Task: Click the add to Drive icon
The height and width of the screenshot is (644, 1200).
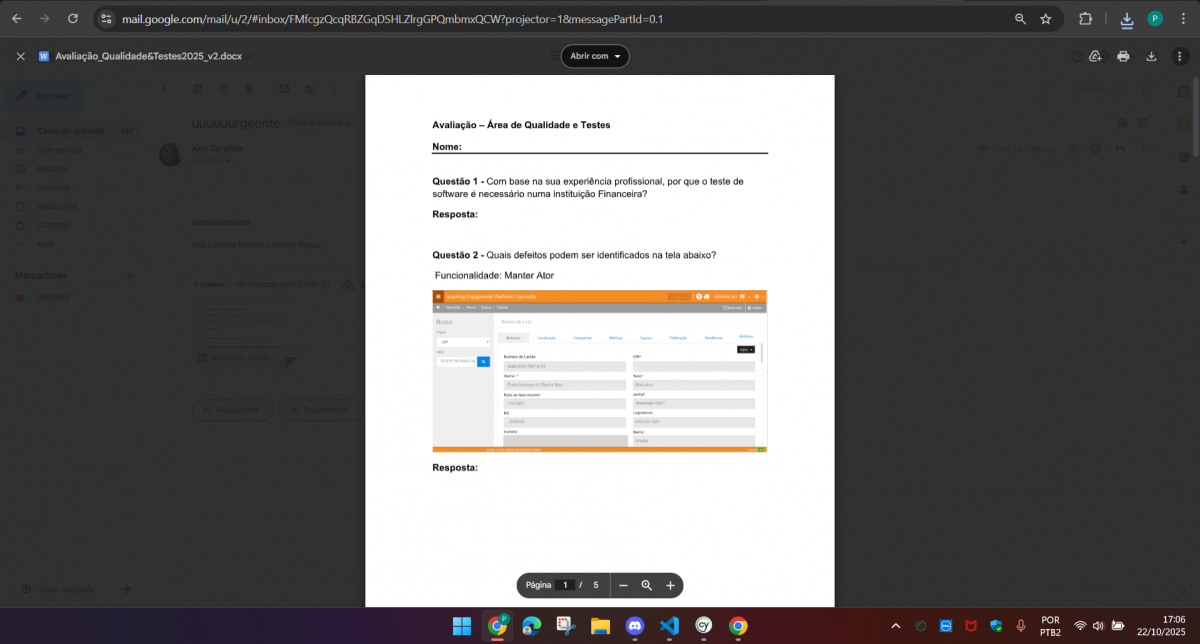Action: pos(1095,56)
